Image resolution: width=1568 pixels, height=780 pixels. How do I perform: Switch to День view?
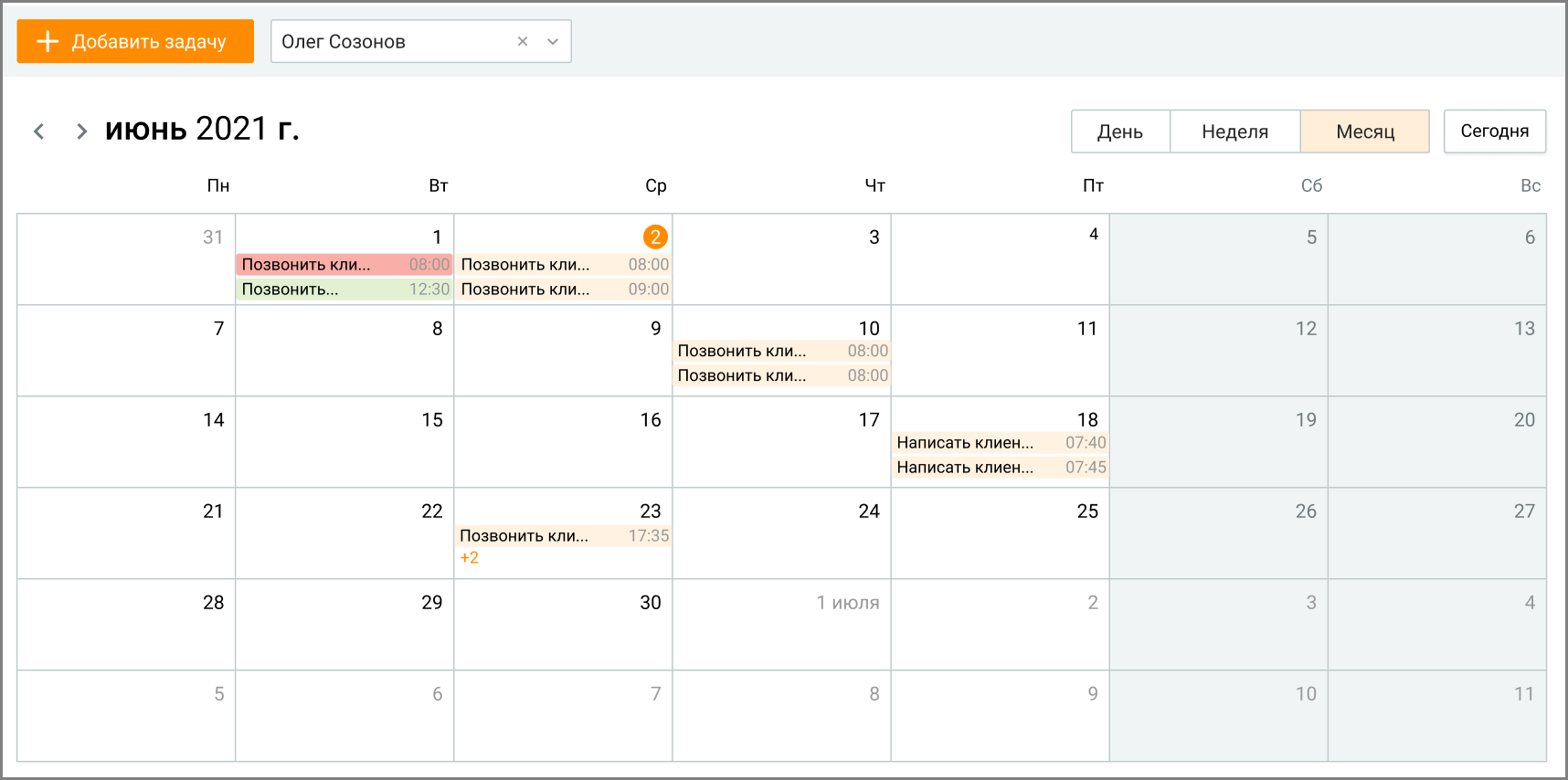point(1120,132)
